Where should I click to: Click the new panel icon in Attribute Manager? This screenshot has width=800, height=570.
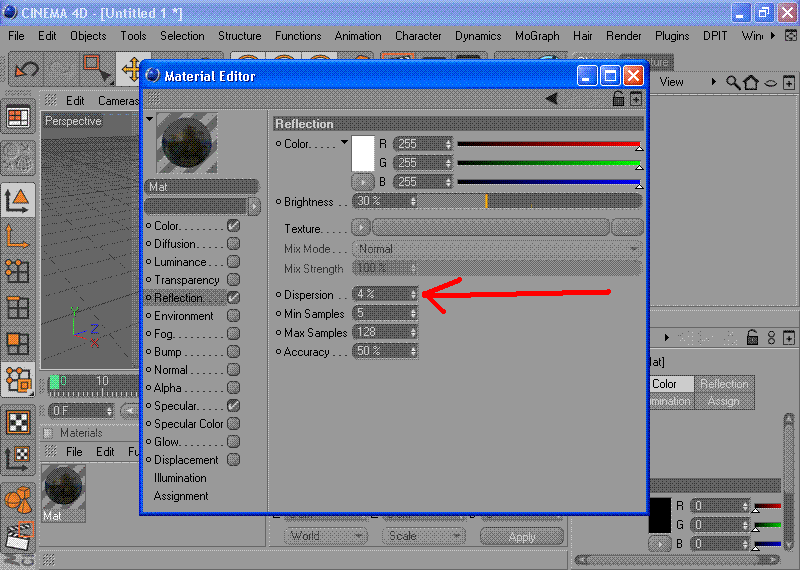point(789,338)
